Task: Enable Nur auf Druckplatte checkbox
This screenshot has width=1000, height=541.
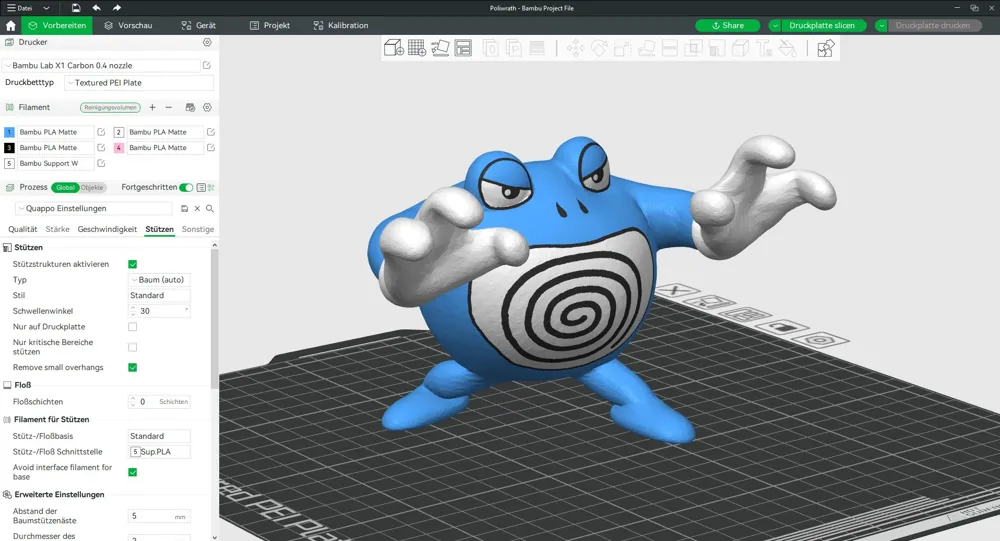Action: point(133,327)
